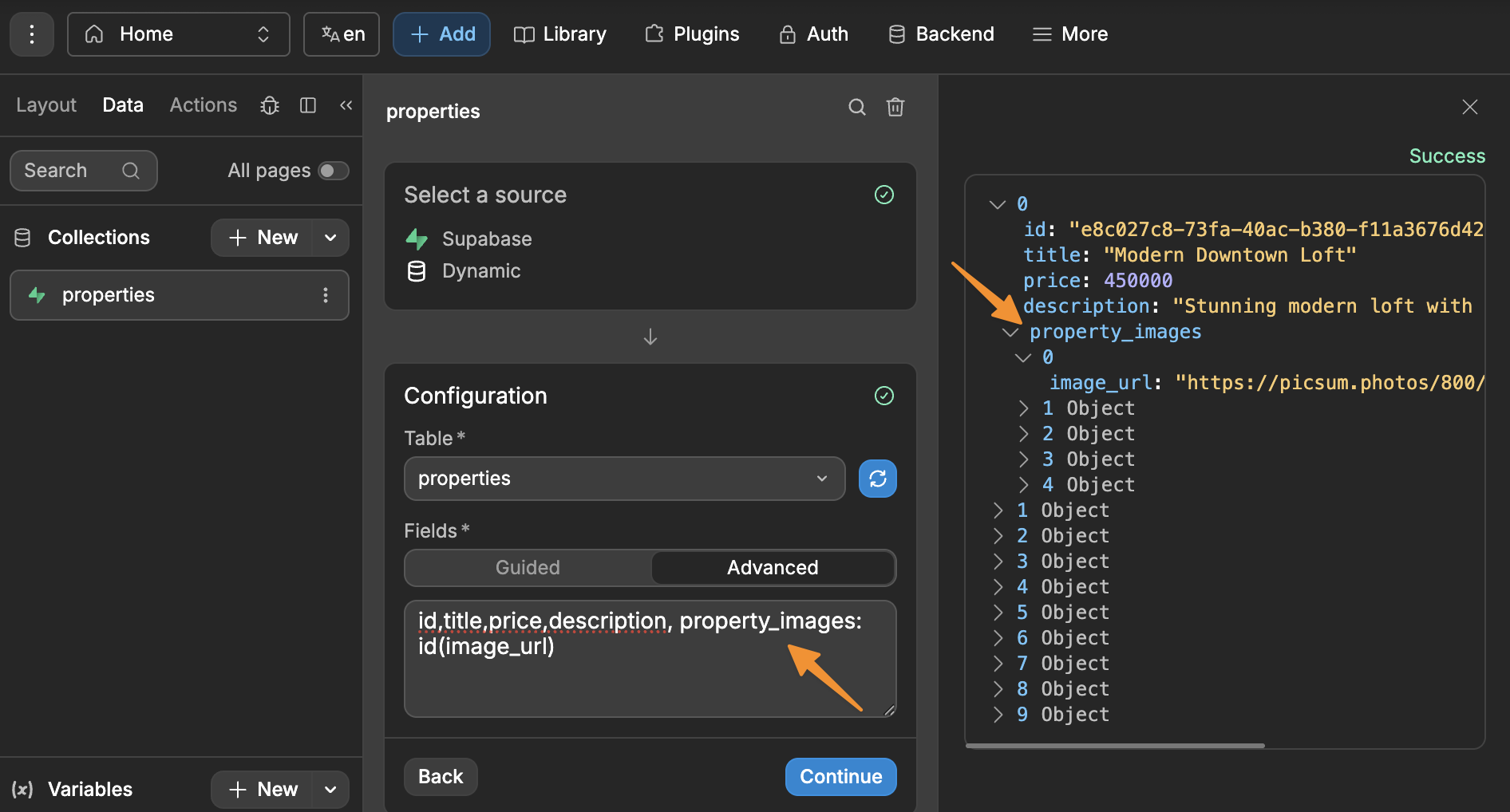Refresh the table list with blue button
This screenshot has height=812, width=1510.
click(x=877, y=479)
